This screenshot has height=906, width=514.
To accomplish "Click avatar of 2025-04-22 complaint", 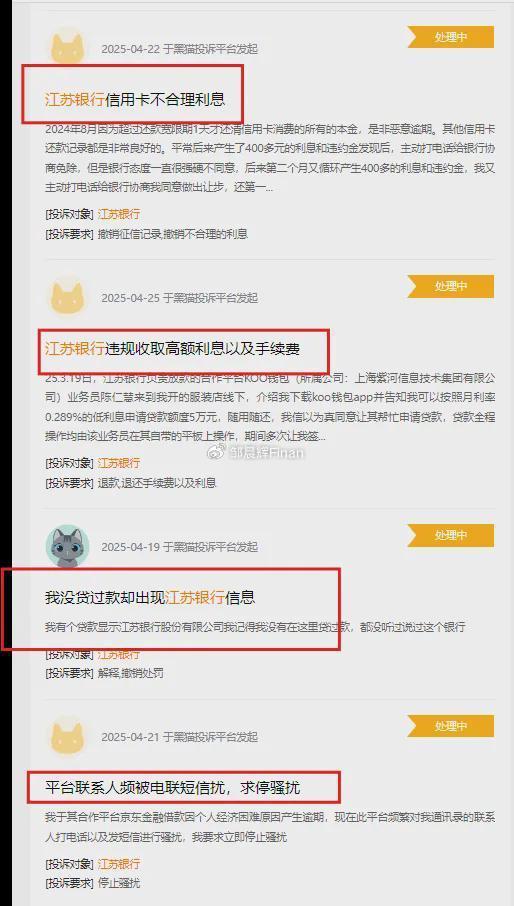I will pyautogui.click(x=68, y=49).
